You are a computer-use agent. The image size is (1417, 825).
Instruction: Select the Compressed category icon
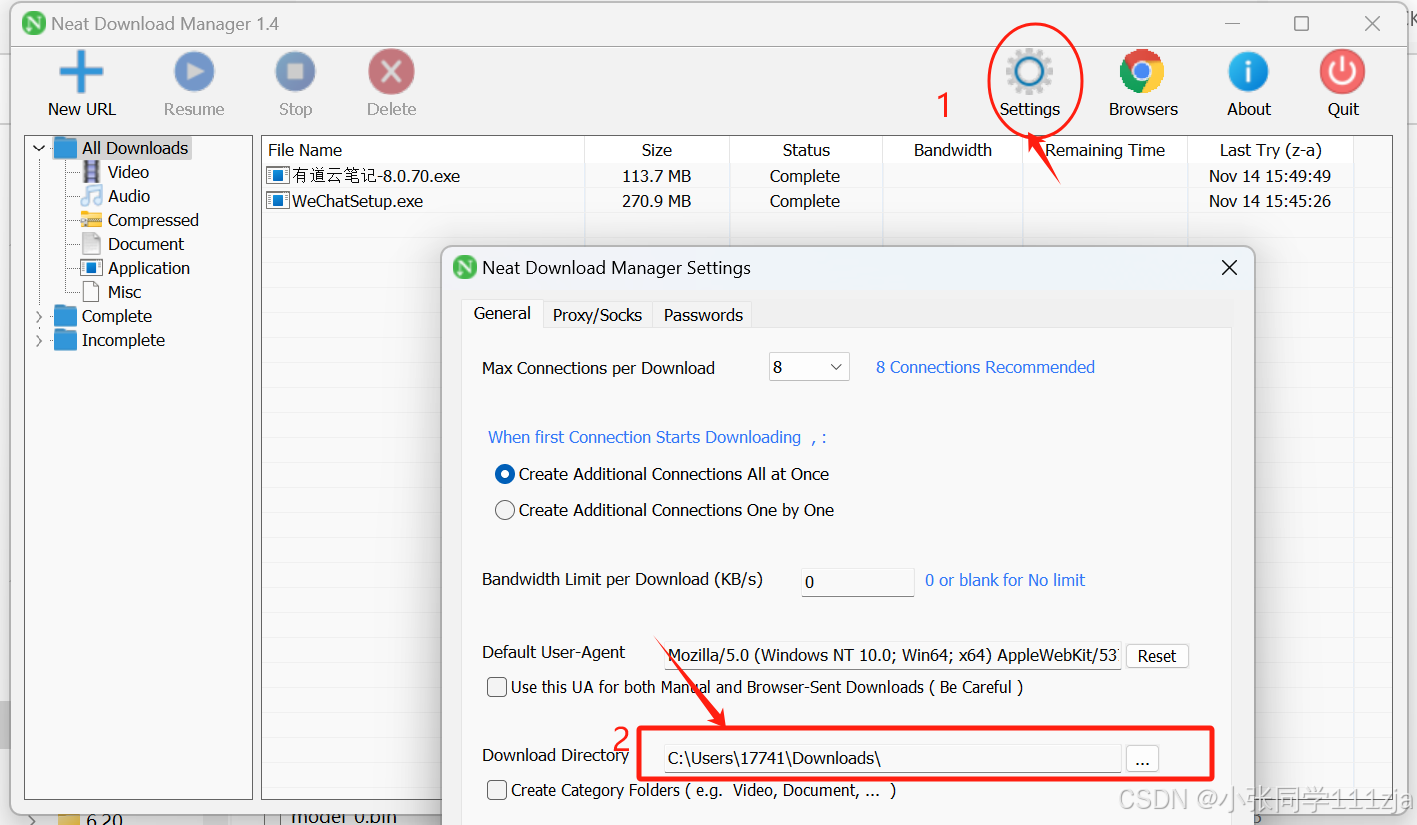coord(91,220)
